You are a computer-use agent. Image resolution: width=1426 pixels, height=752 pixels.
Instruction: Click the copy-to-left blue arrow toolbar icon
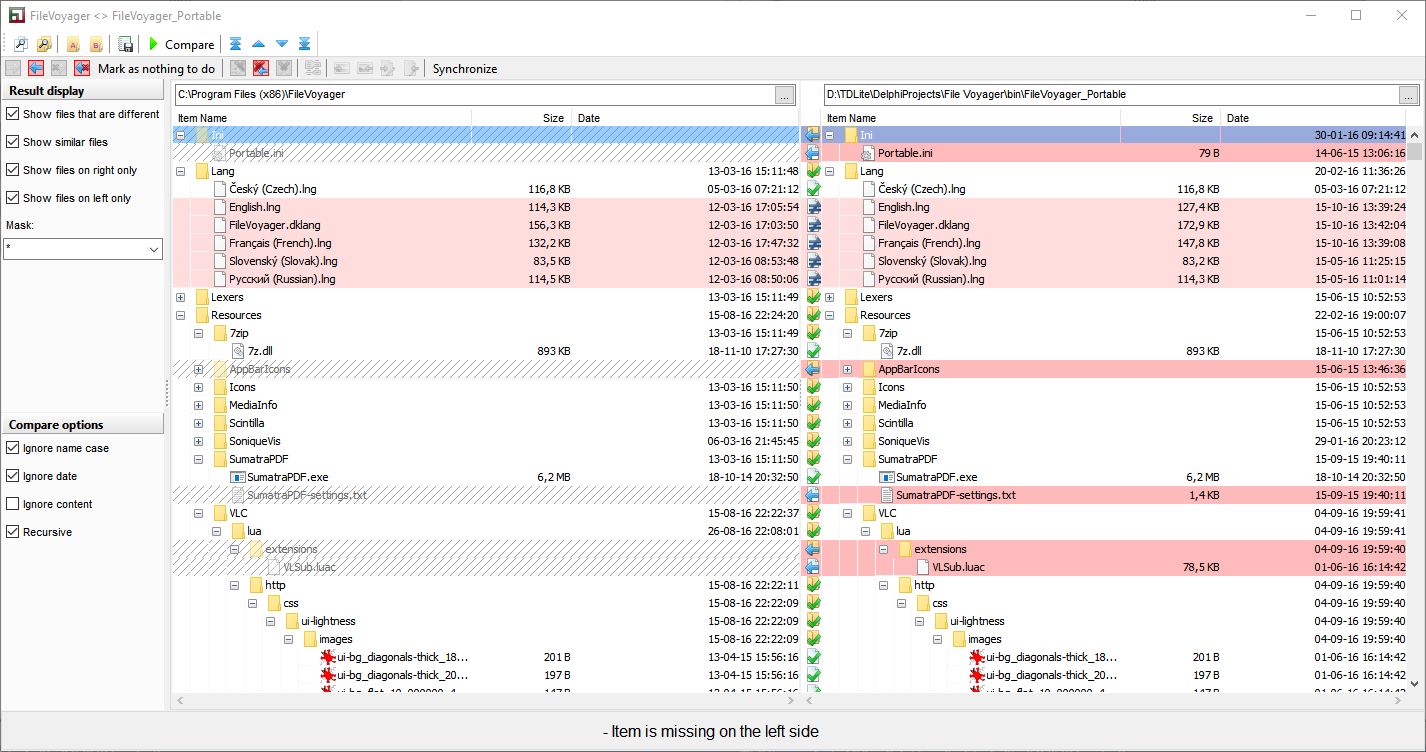[x=36, y=68]
